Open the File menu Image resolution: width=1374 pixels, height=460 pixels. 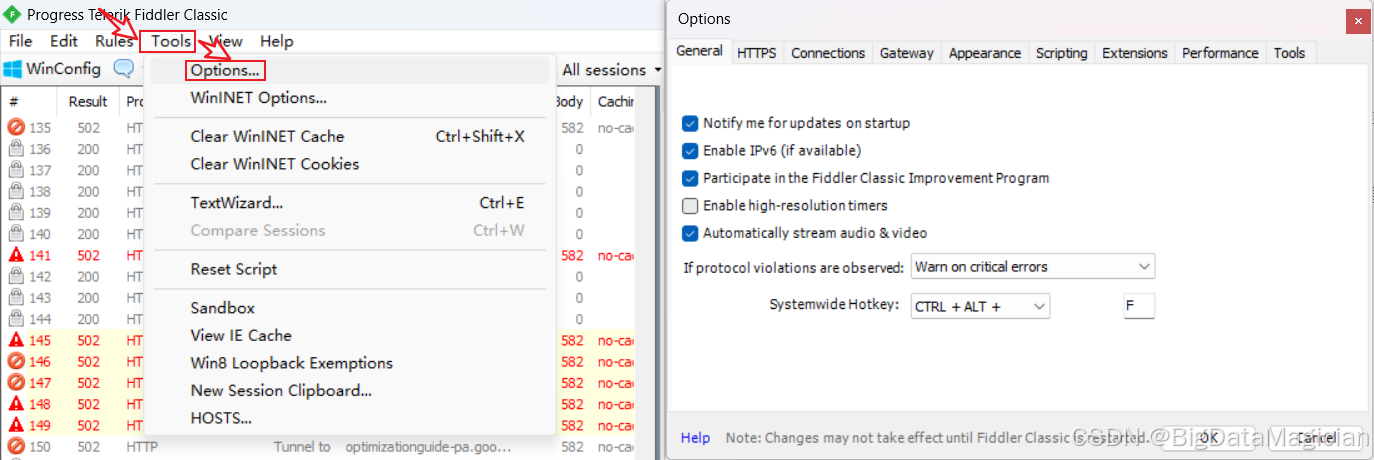click(20, 41)
